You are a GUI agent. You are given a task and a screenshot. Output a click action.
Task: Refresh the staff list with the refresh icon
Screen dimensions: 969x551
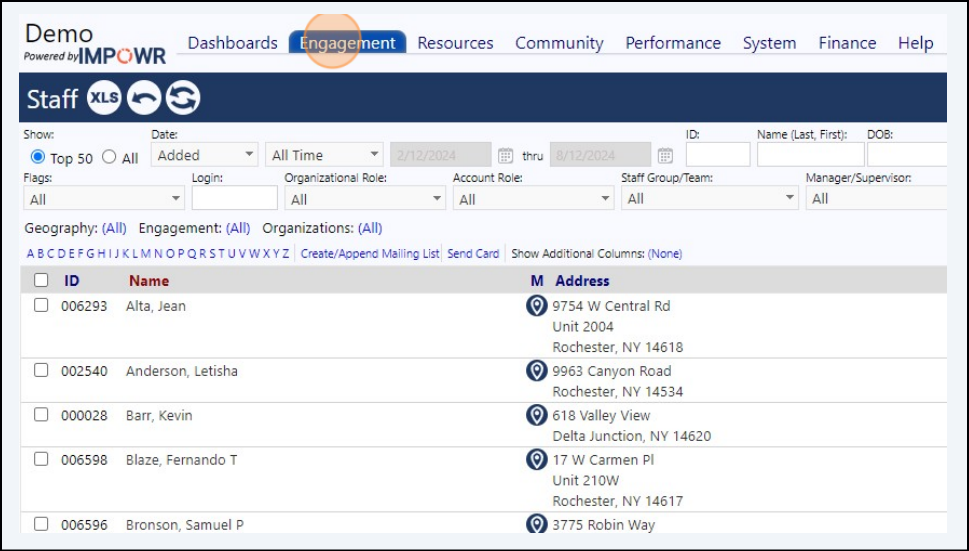click(183, 98)
